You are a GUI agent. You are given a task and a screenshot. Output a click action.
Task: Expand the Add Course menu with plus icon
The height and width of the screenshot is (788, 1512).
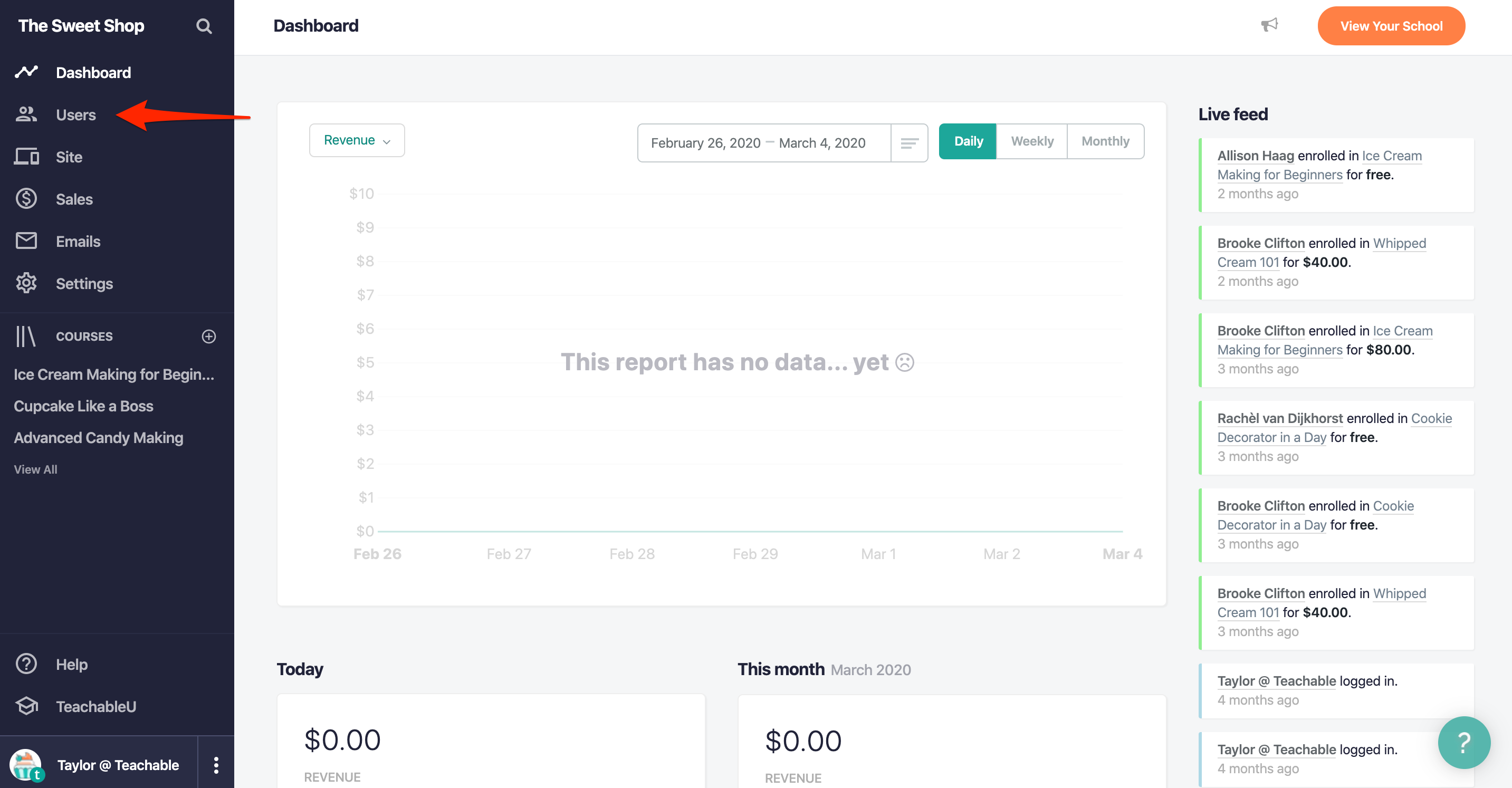[209, 336]
